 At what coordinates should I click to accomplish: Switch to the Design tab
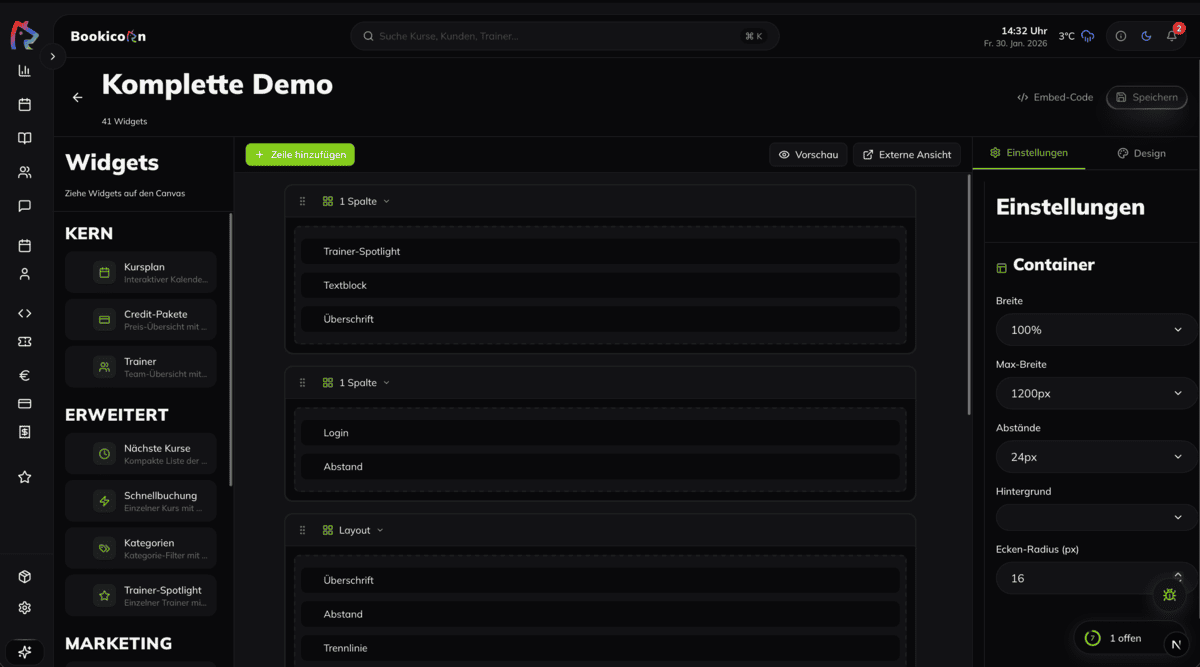click(x=1141, y=153)
